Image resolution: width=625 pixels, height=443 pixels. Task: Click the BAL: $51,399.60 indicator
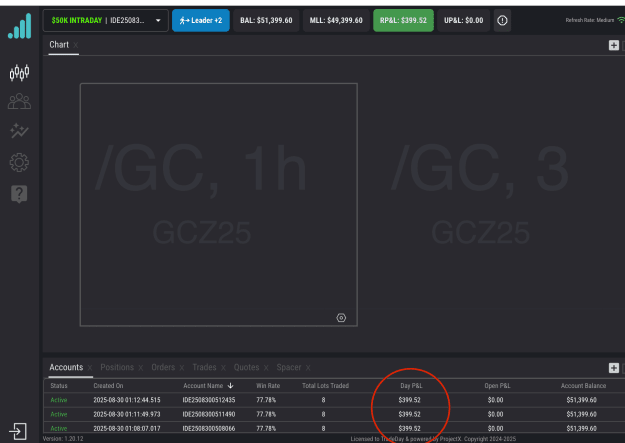coord(266,20)
